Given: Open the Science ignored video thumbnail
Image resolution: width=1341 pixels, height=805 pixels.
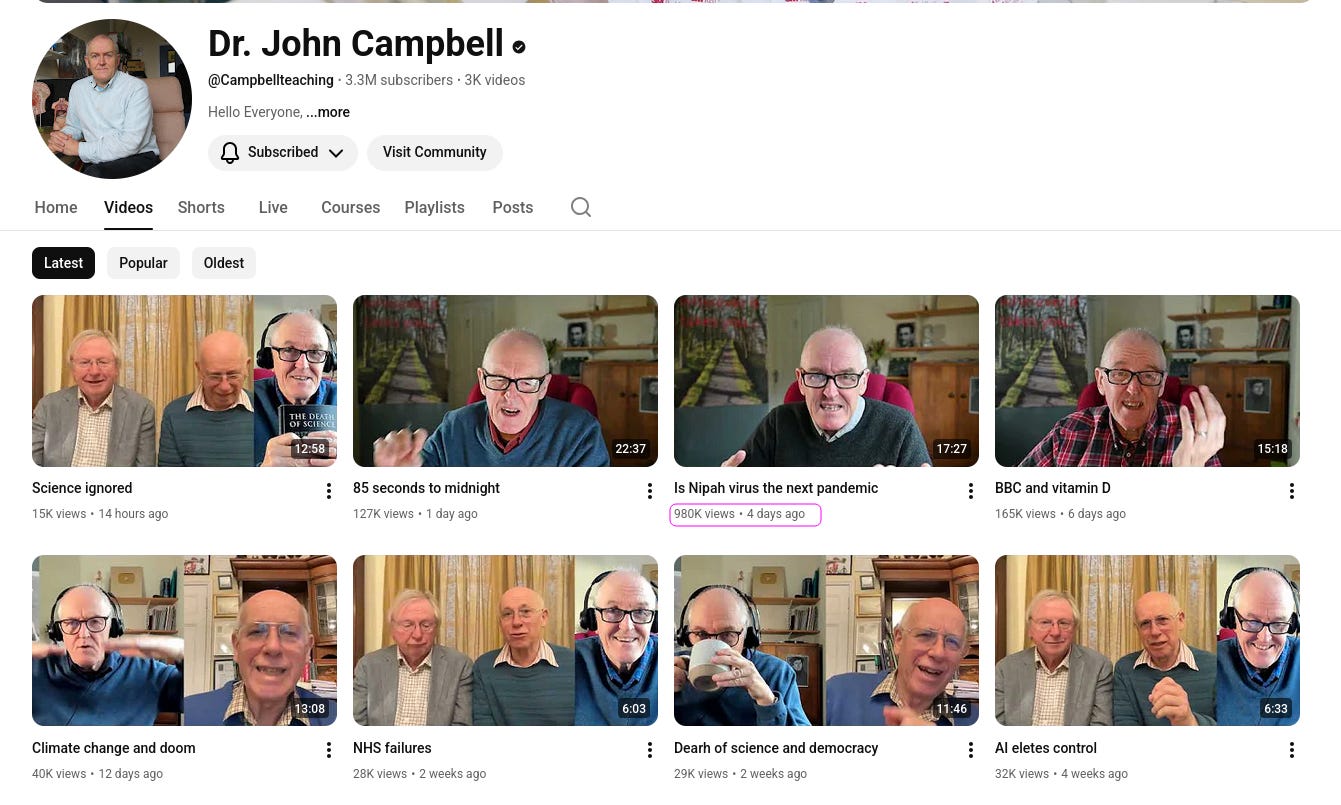Looking at the screenshot, I should [x=184, y=381].
